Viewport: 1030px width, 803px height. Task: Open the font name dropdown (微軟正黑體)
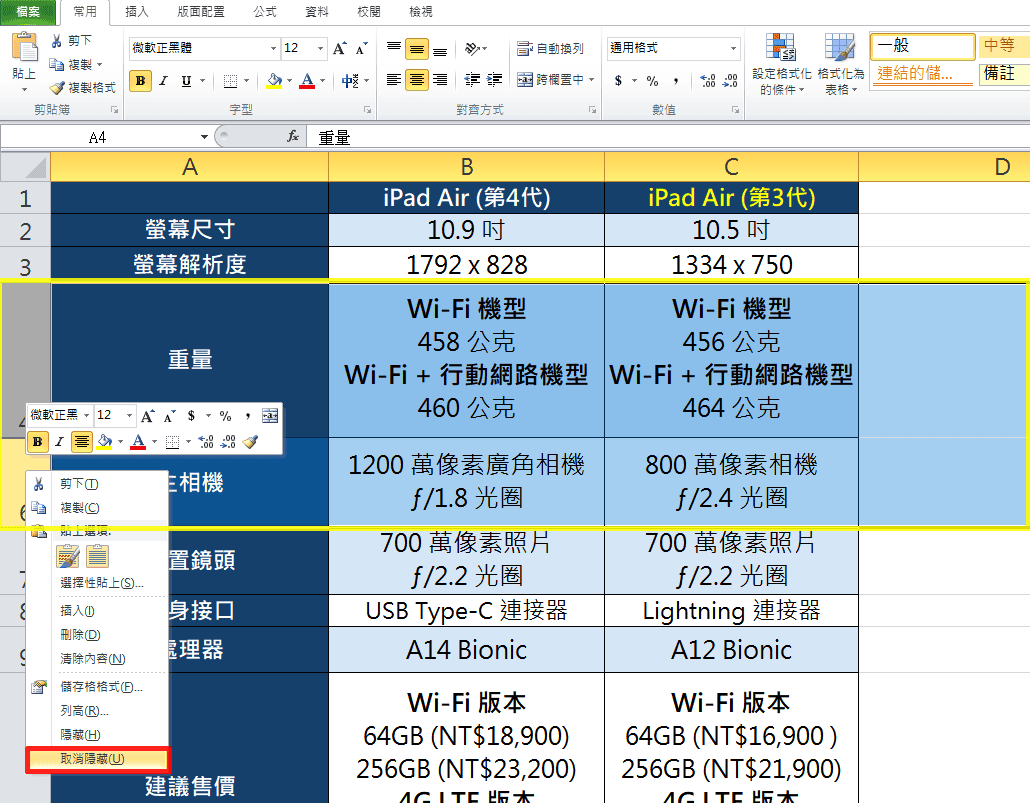tap(273, 48)
